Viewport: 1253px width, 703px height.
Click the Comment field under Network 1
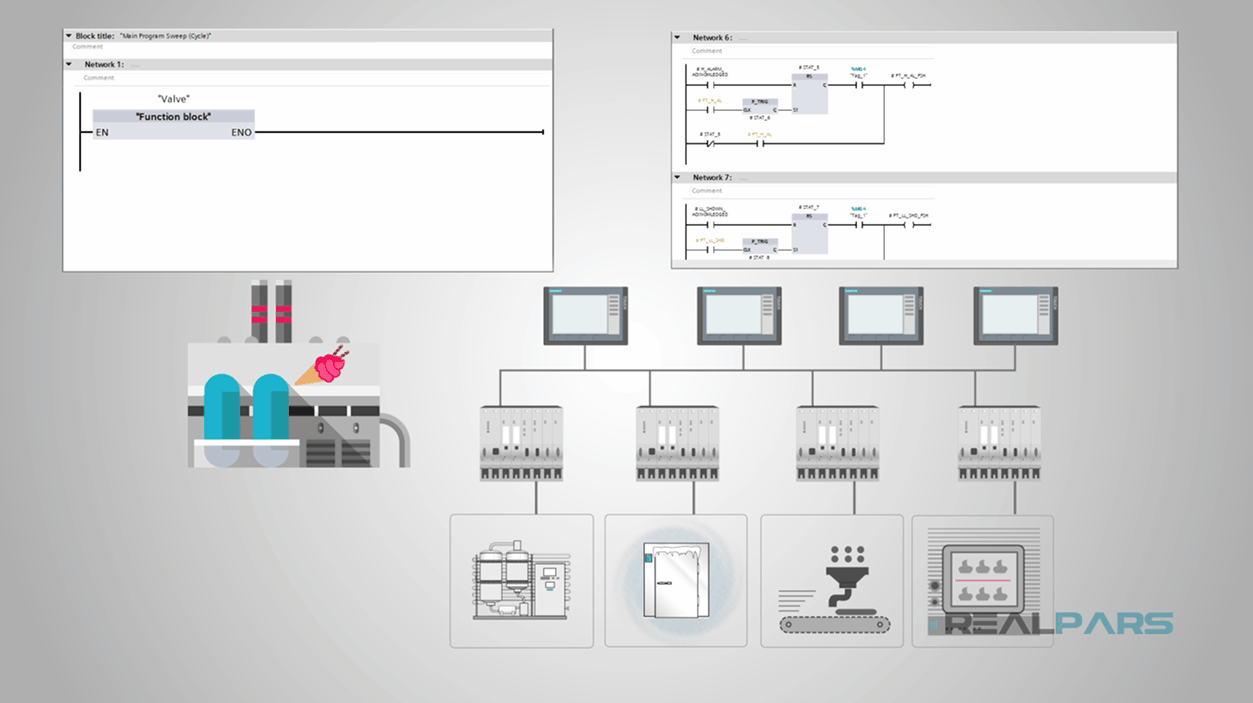pyautogui.click(x=98, y=77)
